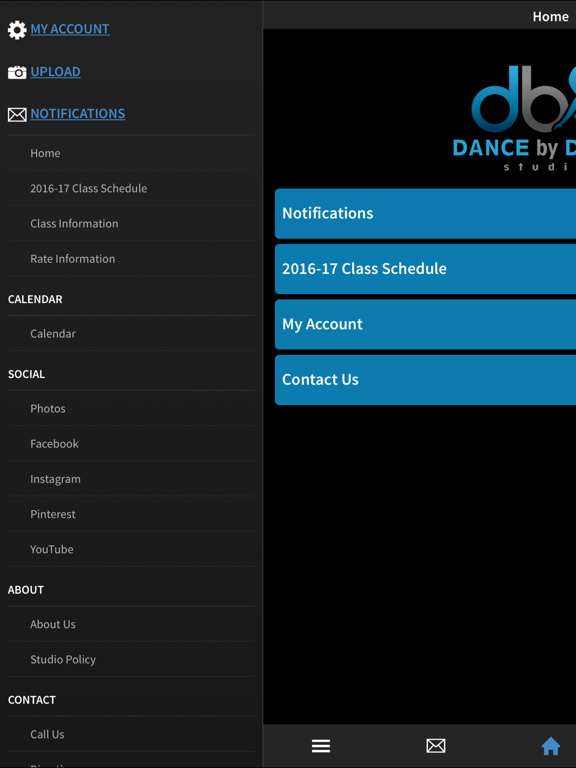Open About Us menu item
Viewport: 576px width, 768px height.
pyautogui.click(x=131, y=625)
